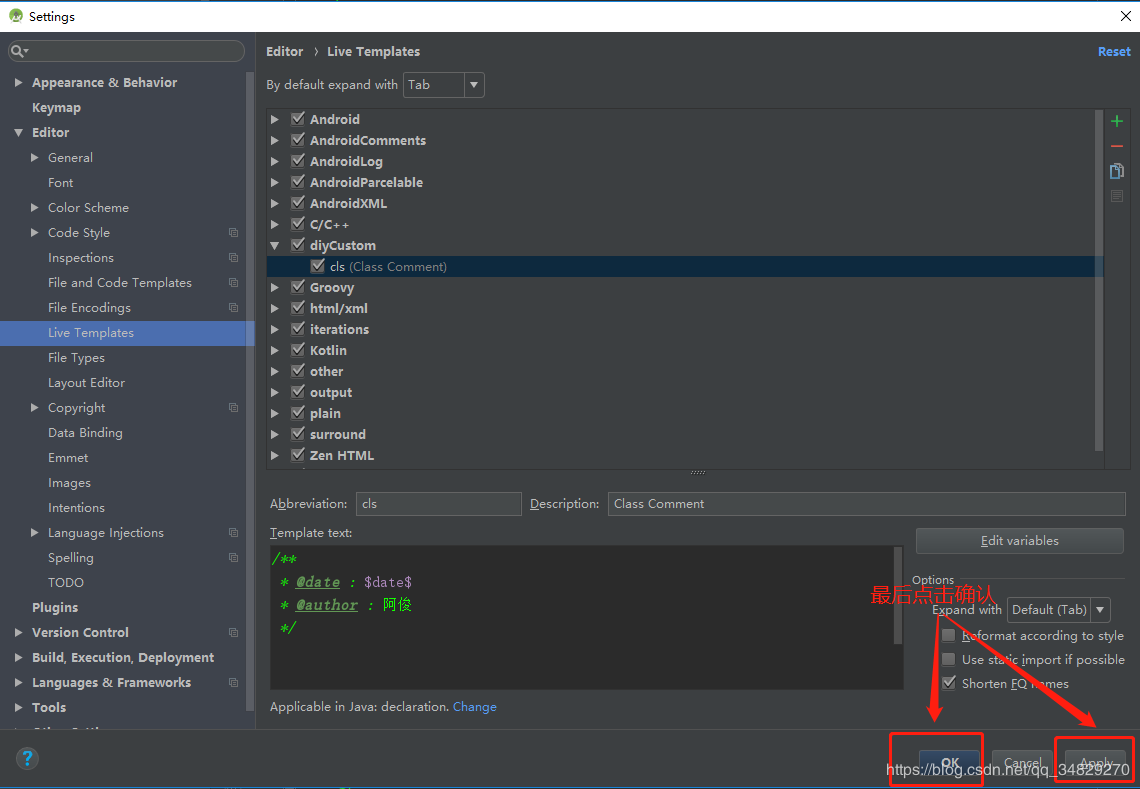The height and width of the screenshot is (789, 1140).
Task: Click the search magnifier icon in settings
Action: pyautogui.click(x=19, y=51)
